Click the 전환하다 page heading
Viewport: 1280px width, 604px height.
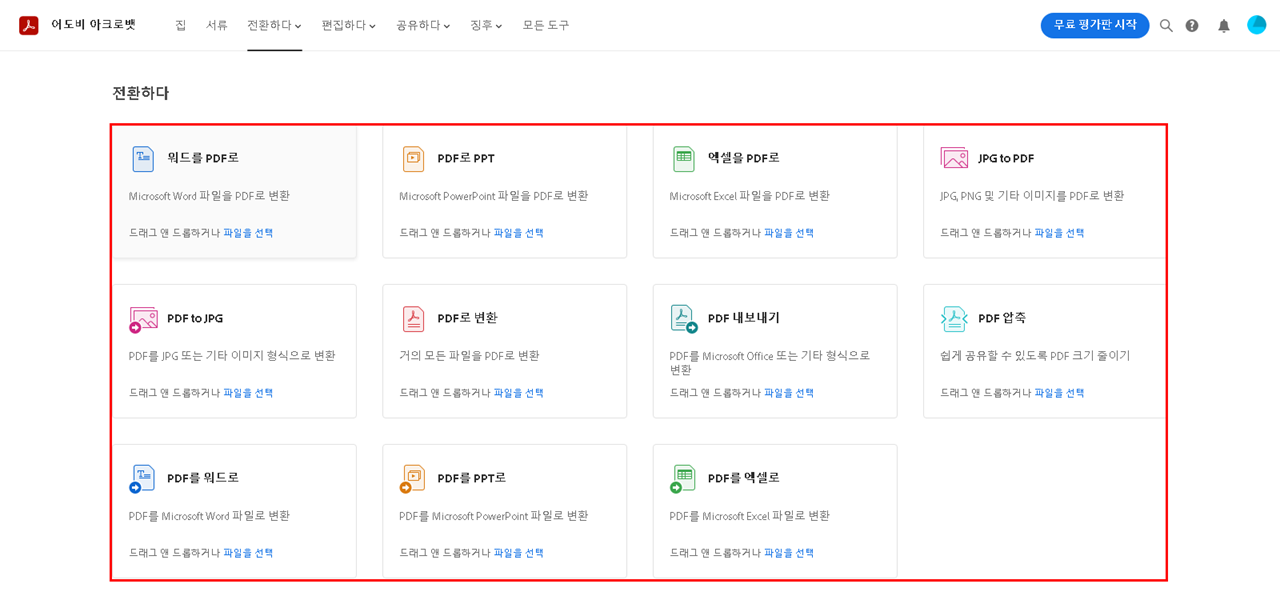point(140,93)
